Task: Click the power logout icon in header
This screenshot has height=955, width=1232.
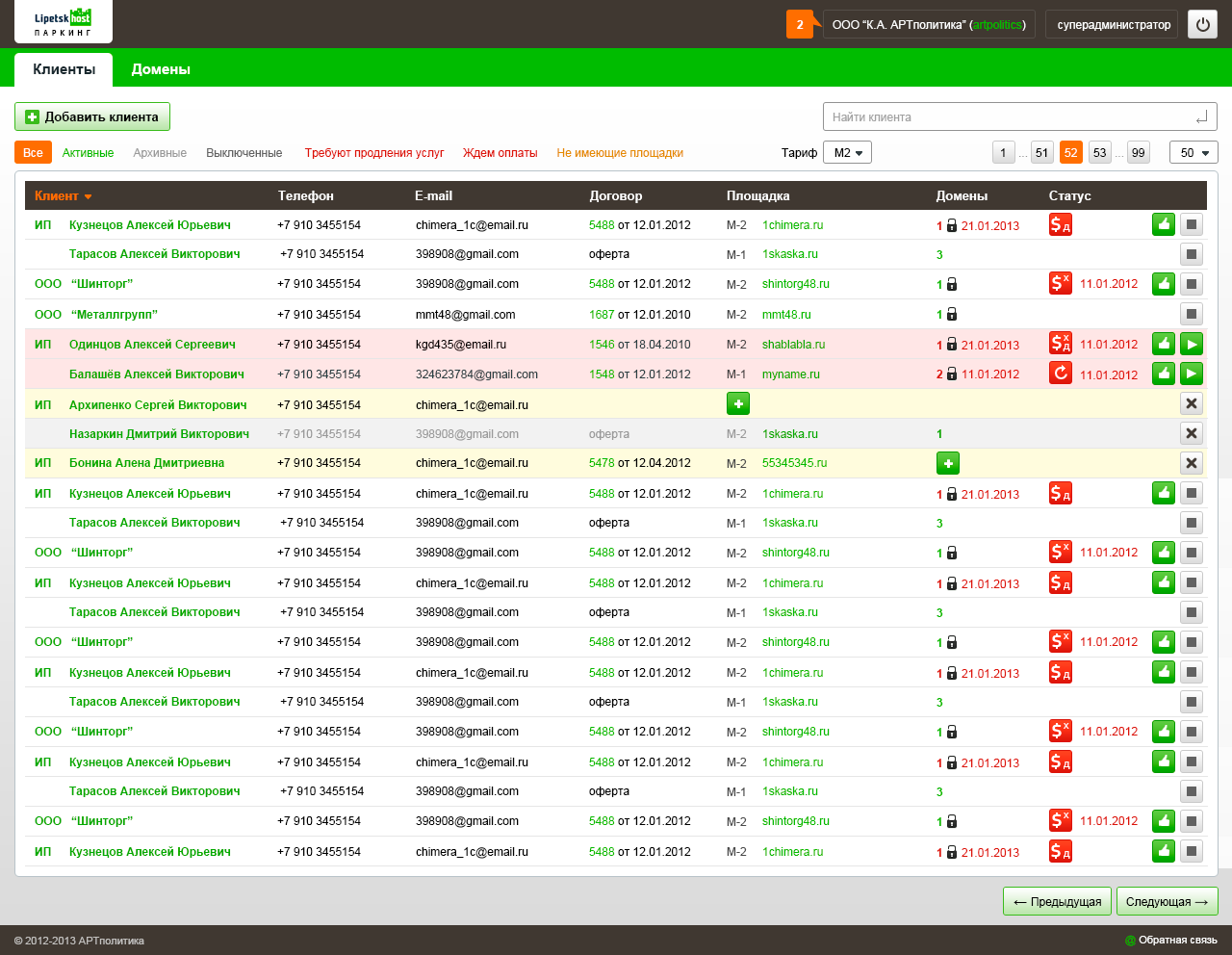Action: [1202, 25]
